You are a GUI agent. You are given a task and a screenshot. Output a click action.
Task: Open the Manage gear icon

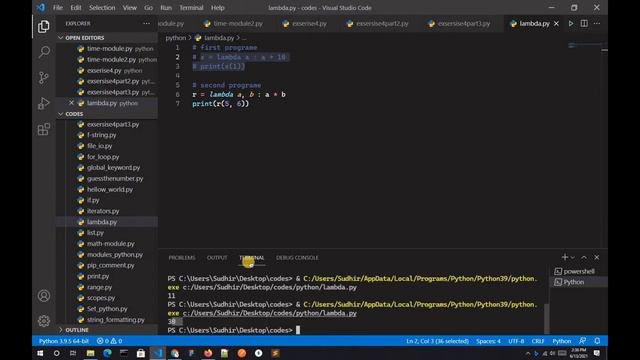(x=44, y=321)
